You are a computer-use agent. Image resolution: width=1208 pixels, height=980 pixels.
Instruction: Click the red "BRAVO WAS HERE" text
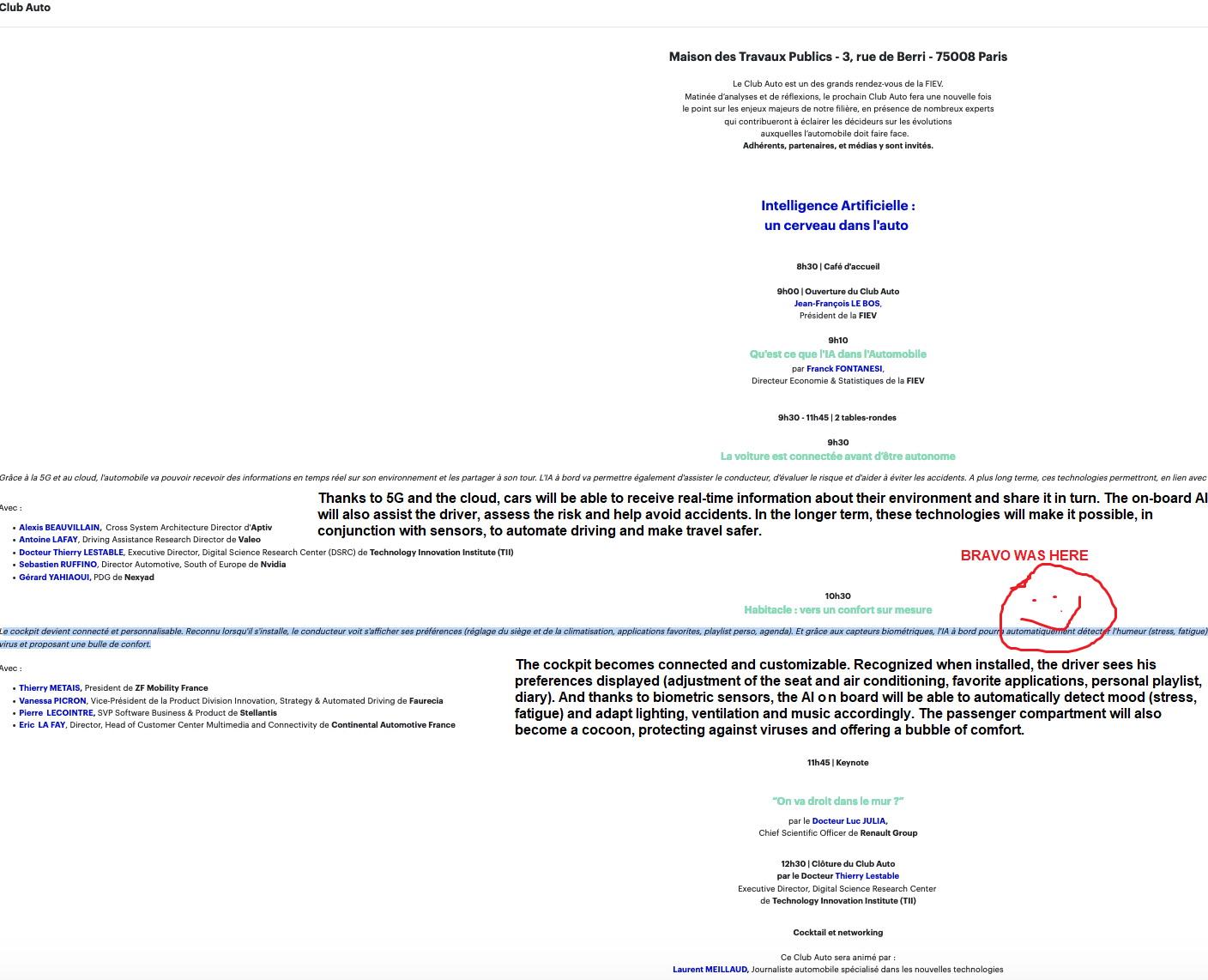(1024, 556)
